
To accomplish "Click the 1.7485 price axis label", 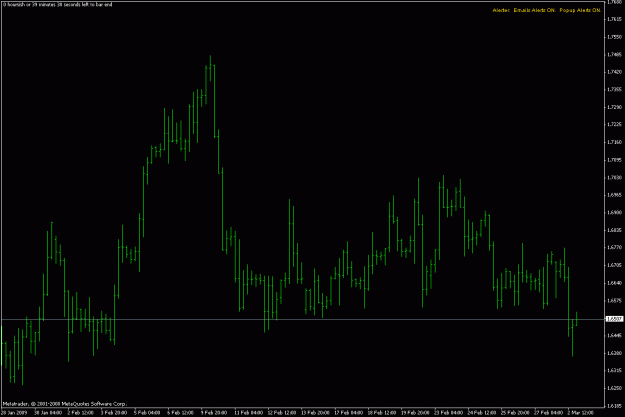I will pyautogui.click(x=615, y=55).
